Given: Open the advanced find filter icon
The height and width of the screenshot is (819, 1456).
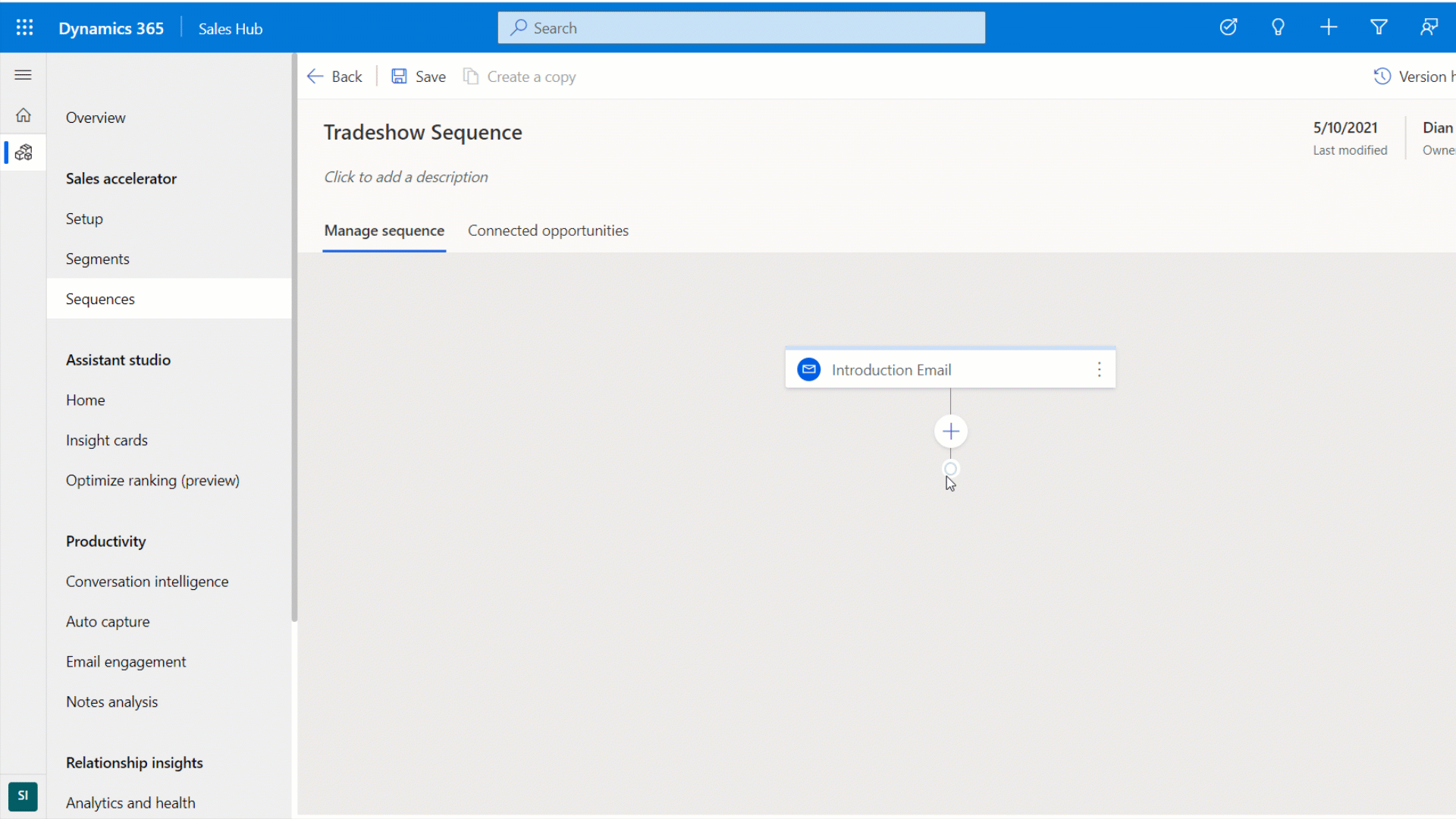Looking at the screenshot, I should [x=1379, y=28].
